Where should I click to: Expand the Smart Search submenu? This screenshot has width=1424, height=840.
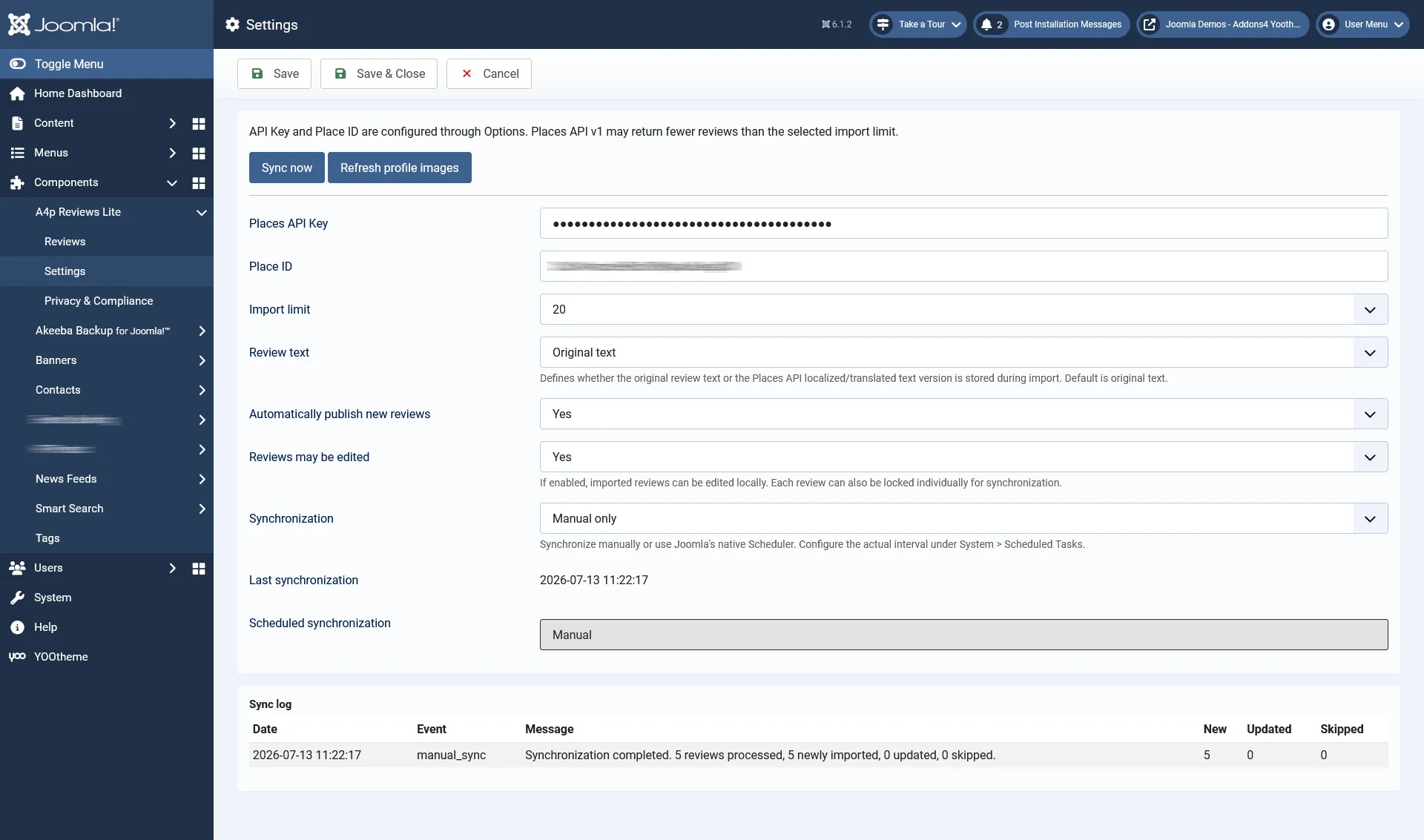(x=202, y=509)
